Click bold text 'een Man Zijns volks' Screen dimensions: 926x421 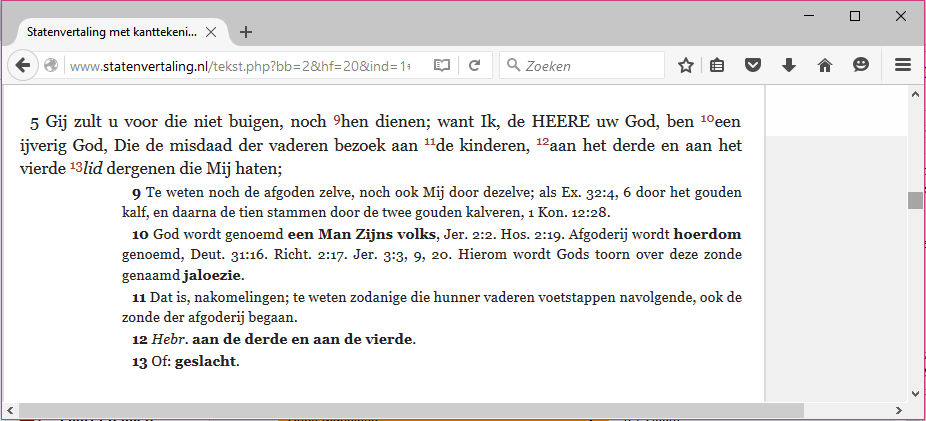[361, 234]
